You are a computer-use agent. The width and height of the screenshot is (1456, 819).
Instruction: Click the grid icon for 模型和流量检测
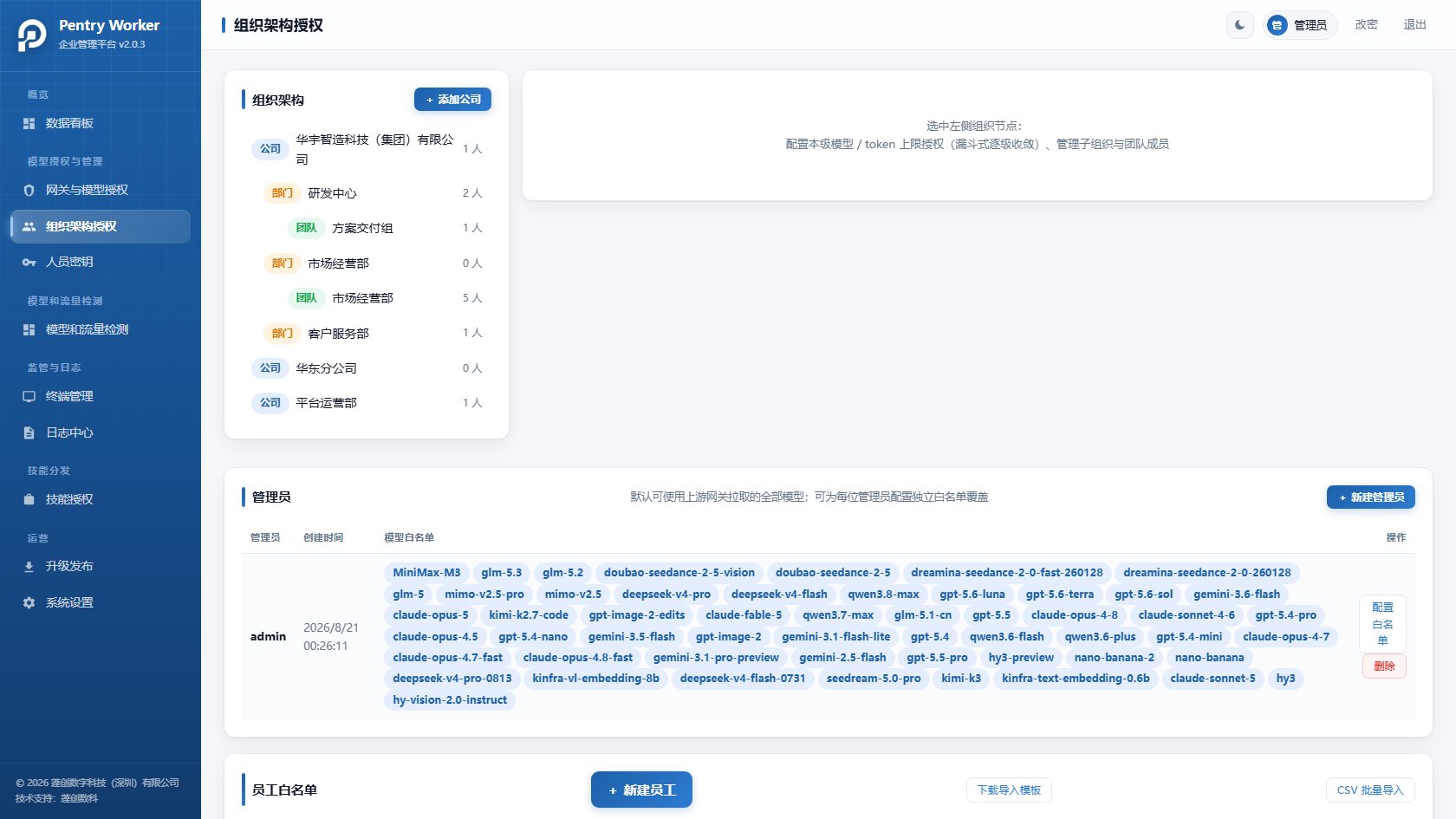pos(29,330)
